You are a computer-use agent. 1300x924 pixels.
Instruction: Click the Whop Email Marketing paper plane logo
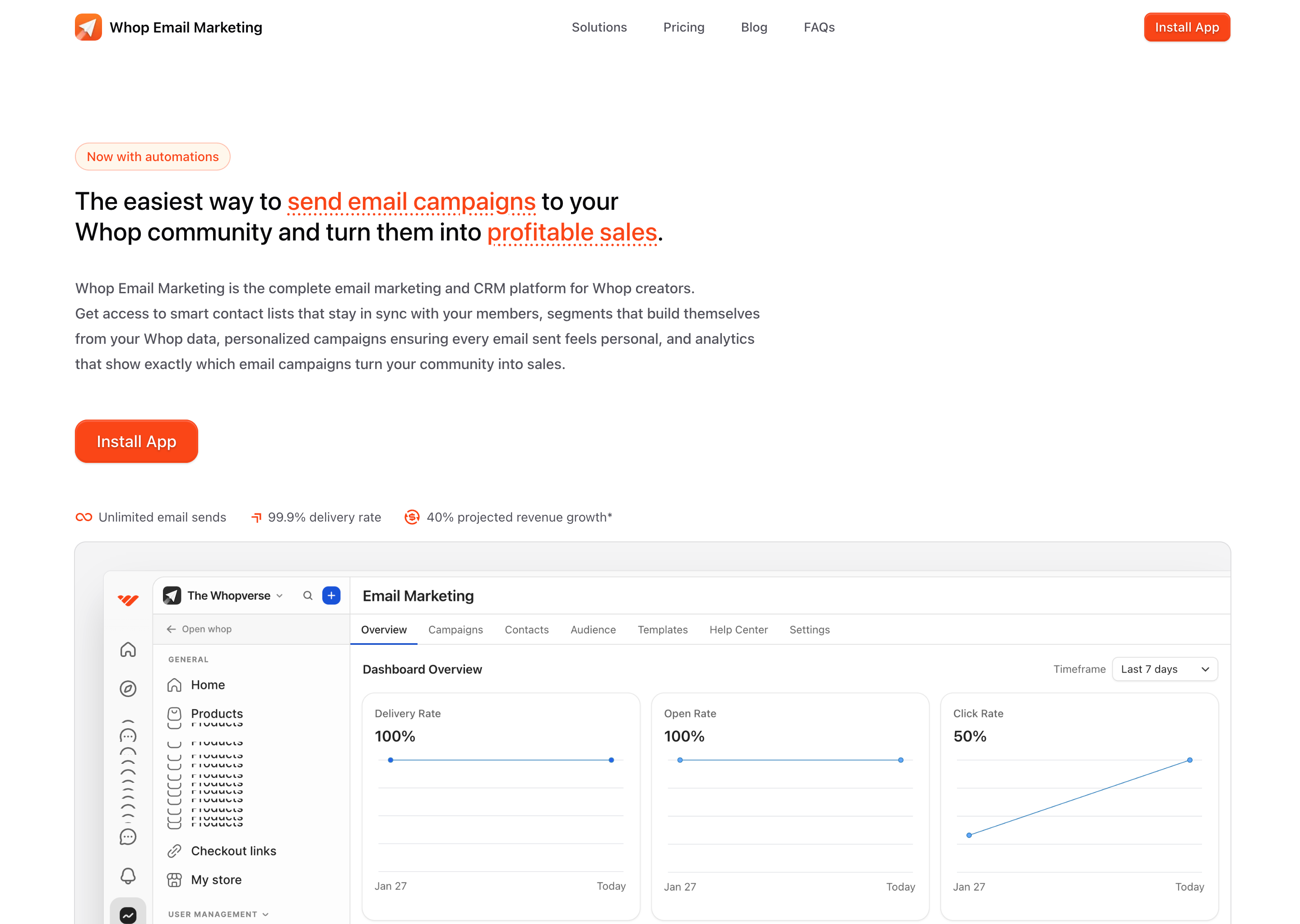coord(88,28)
